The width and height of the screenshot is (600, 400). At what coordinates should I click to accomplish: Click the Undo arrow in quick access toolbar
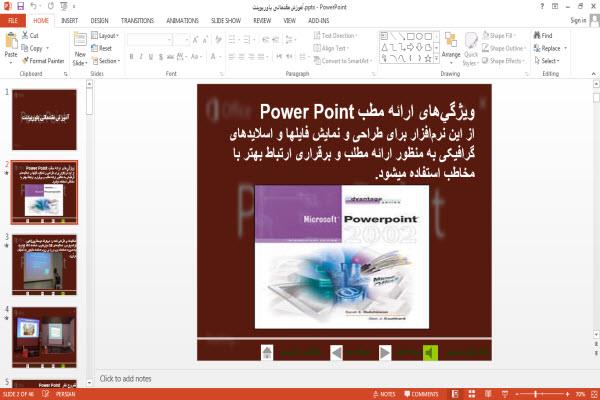[33, 7]
